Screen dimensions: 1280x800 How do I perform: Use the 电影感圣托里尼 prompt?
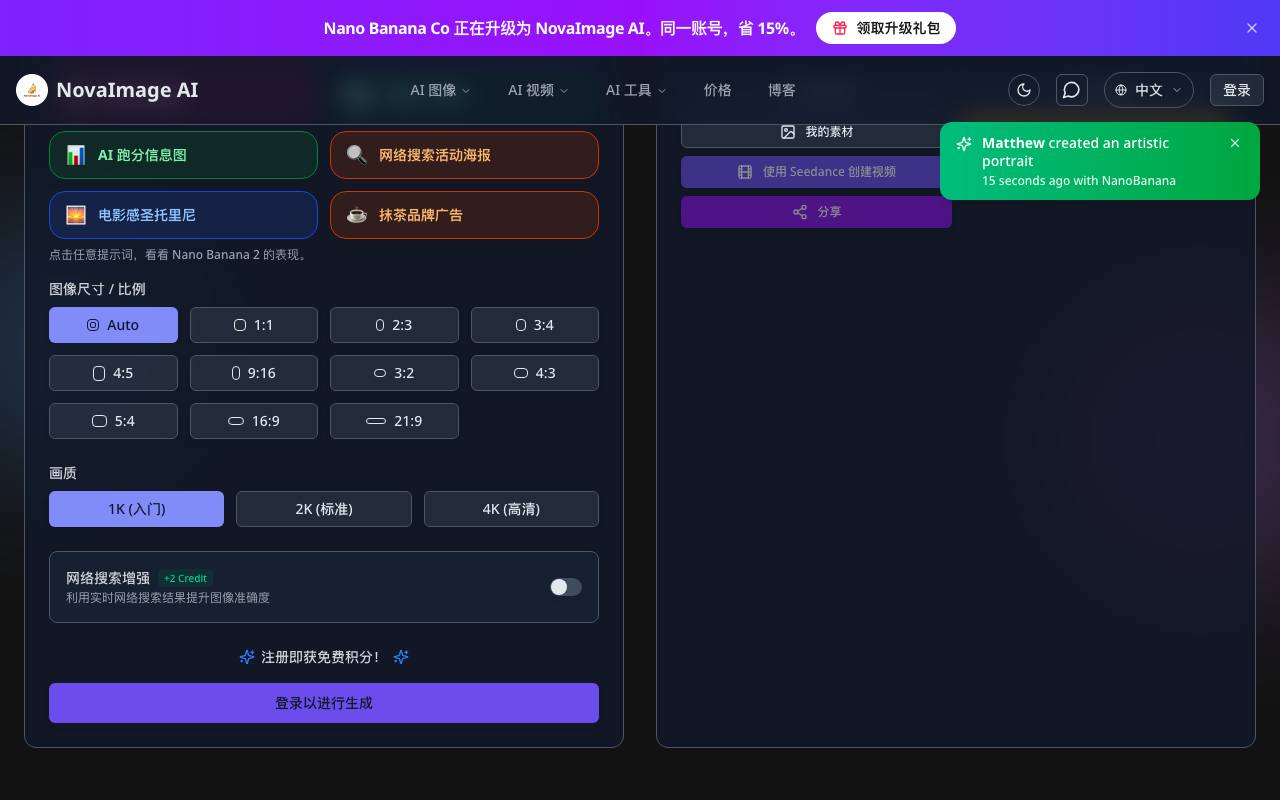click(x=183, y=215)
